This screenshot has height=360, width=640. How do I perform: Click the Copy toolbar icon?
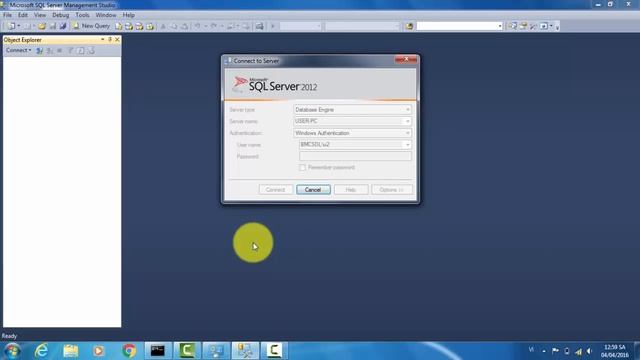[174, 26]
